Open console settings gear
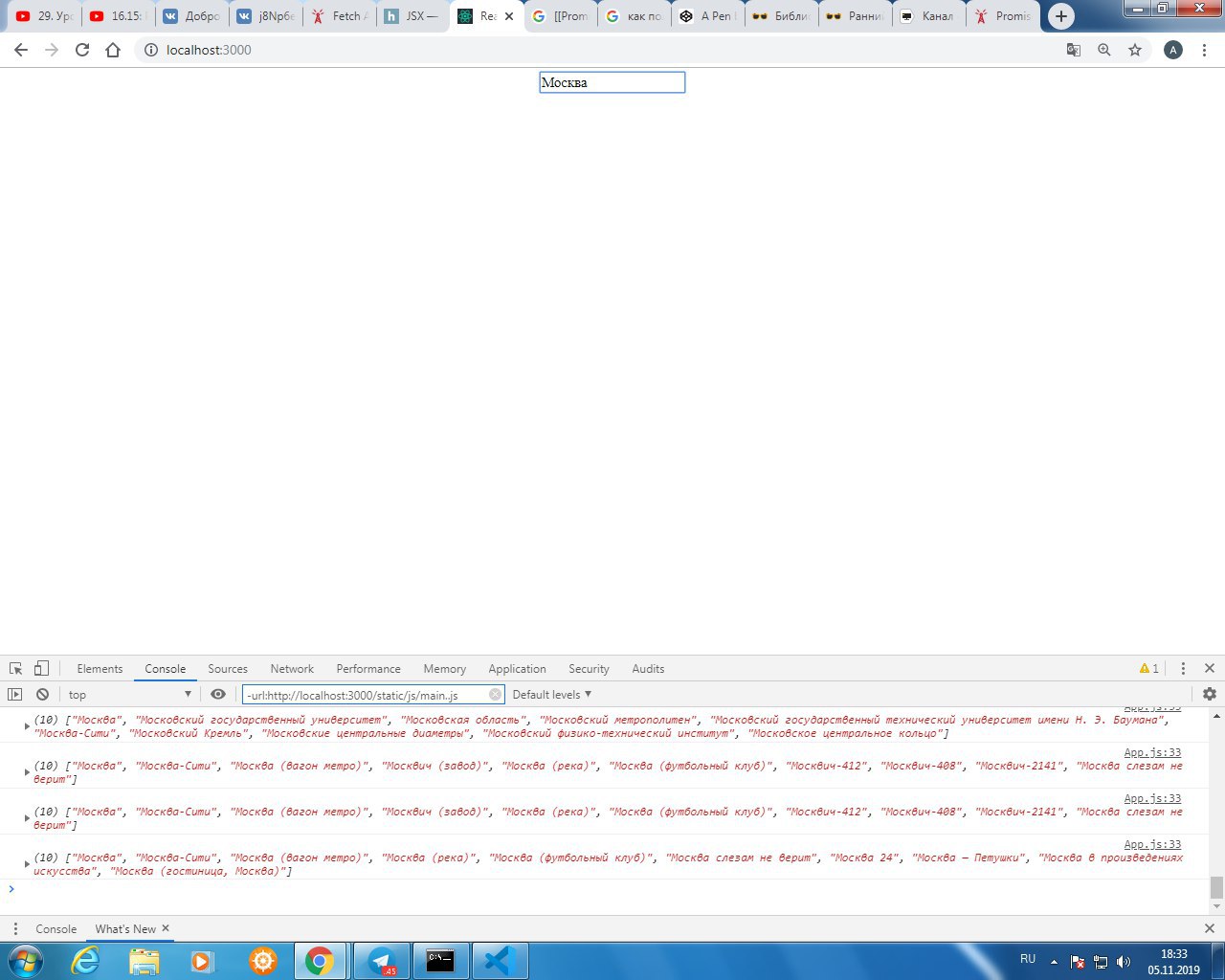 [x=1210, y=694]
